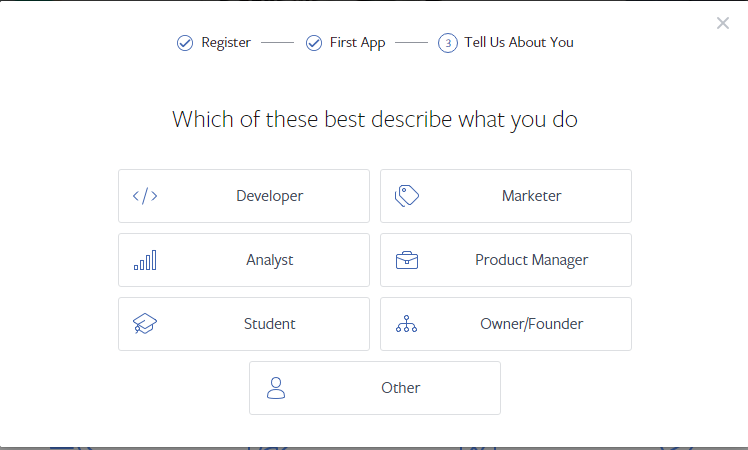Close the onboarding dialog
The image size is (748, 450).
[723, 23]
